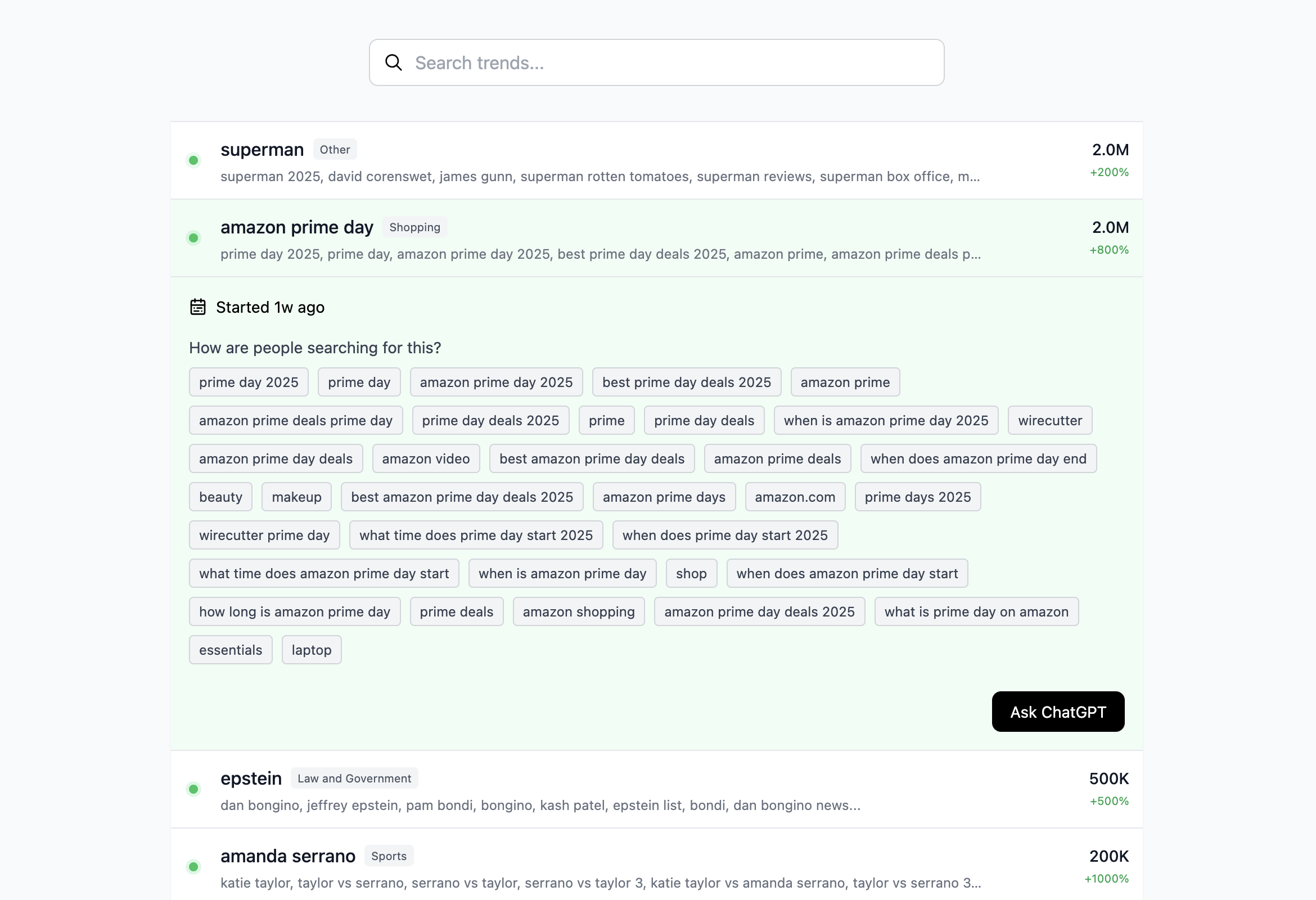Click the green dot beside amanda serrano

pyautogui.click(x=193, y=867)
